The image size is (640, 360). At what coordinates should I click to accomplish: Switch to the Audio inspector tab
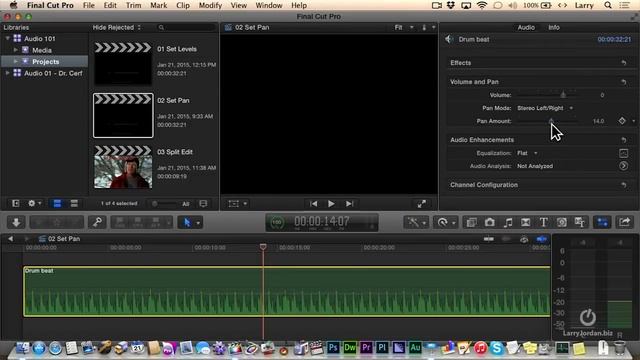[x=526, y=27]
